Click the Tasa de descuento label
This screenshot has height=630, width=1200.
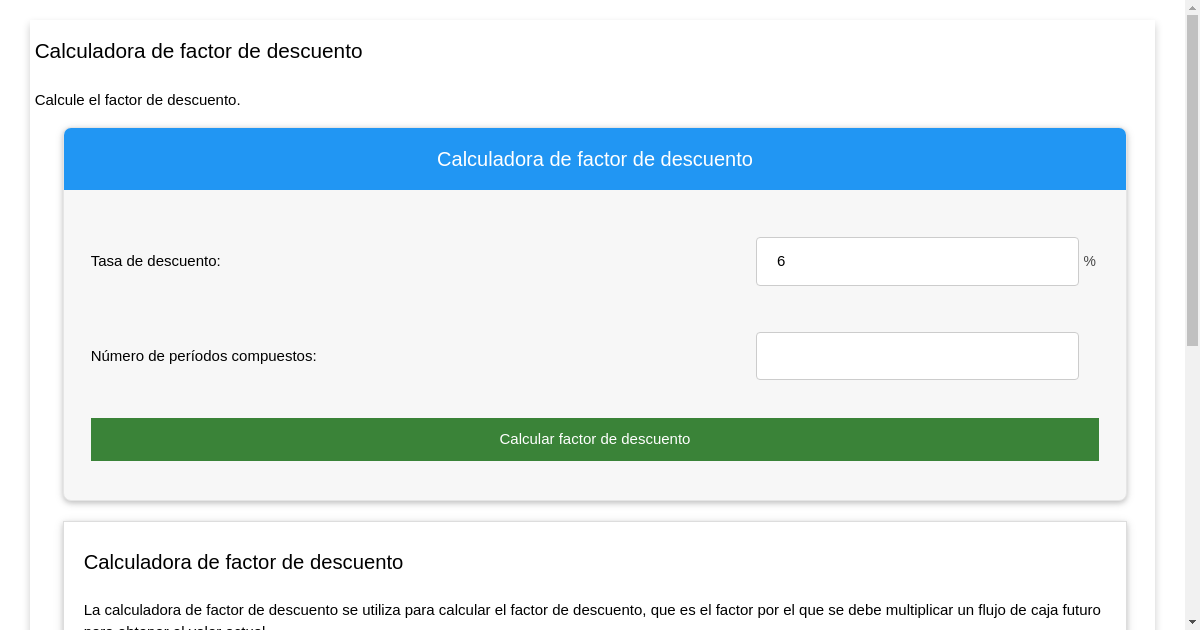pos(155,261)
